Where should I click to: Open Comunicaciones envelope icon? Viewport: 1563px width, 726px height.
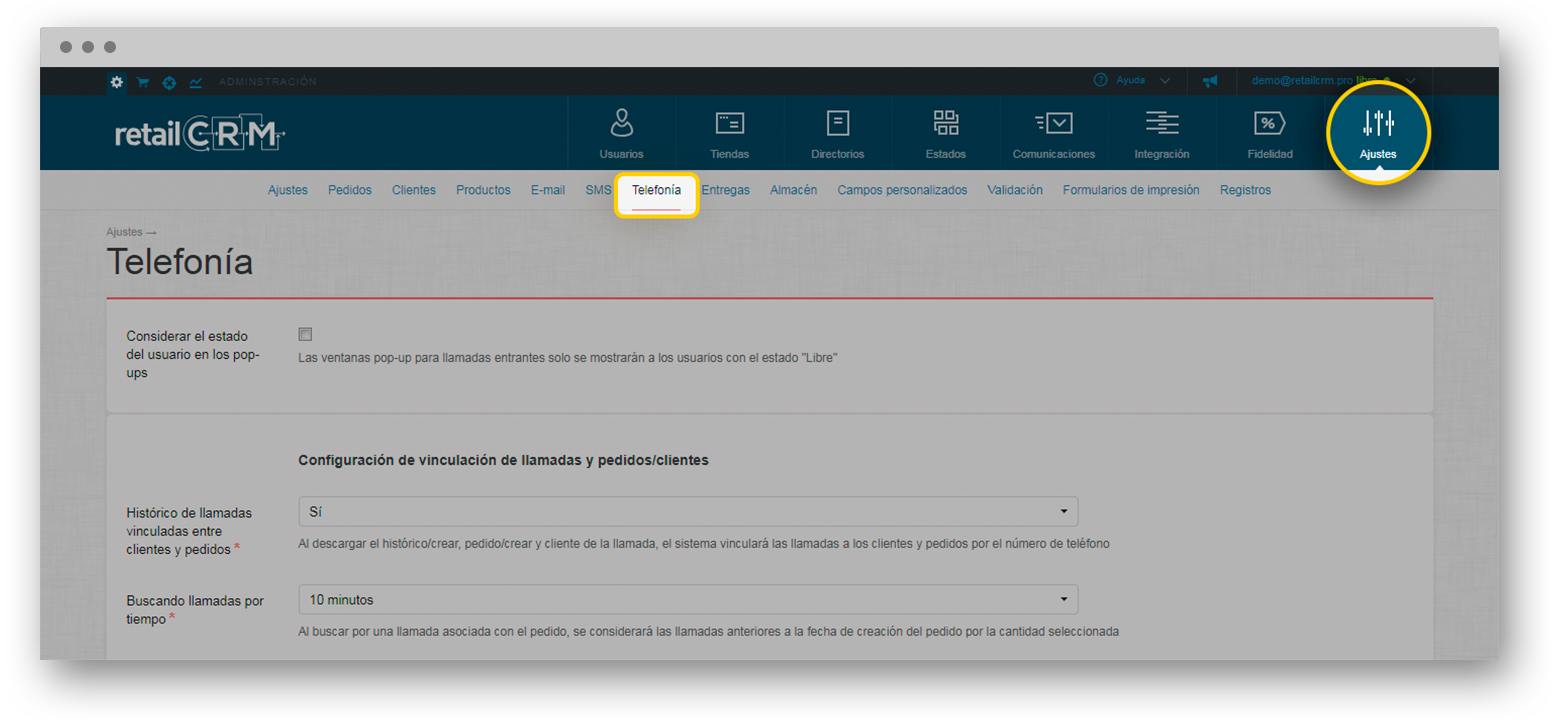[1053, 123]
